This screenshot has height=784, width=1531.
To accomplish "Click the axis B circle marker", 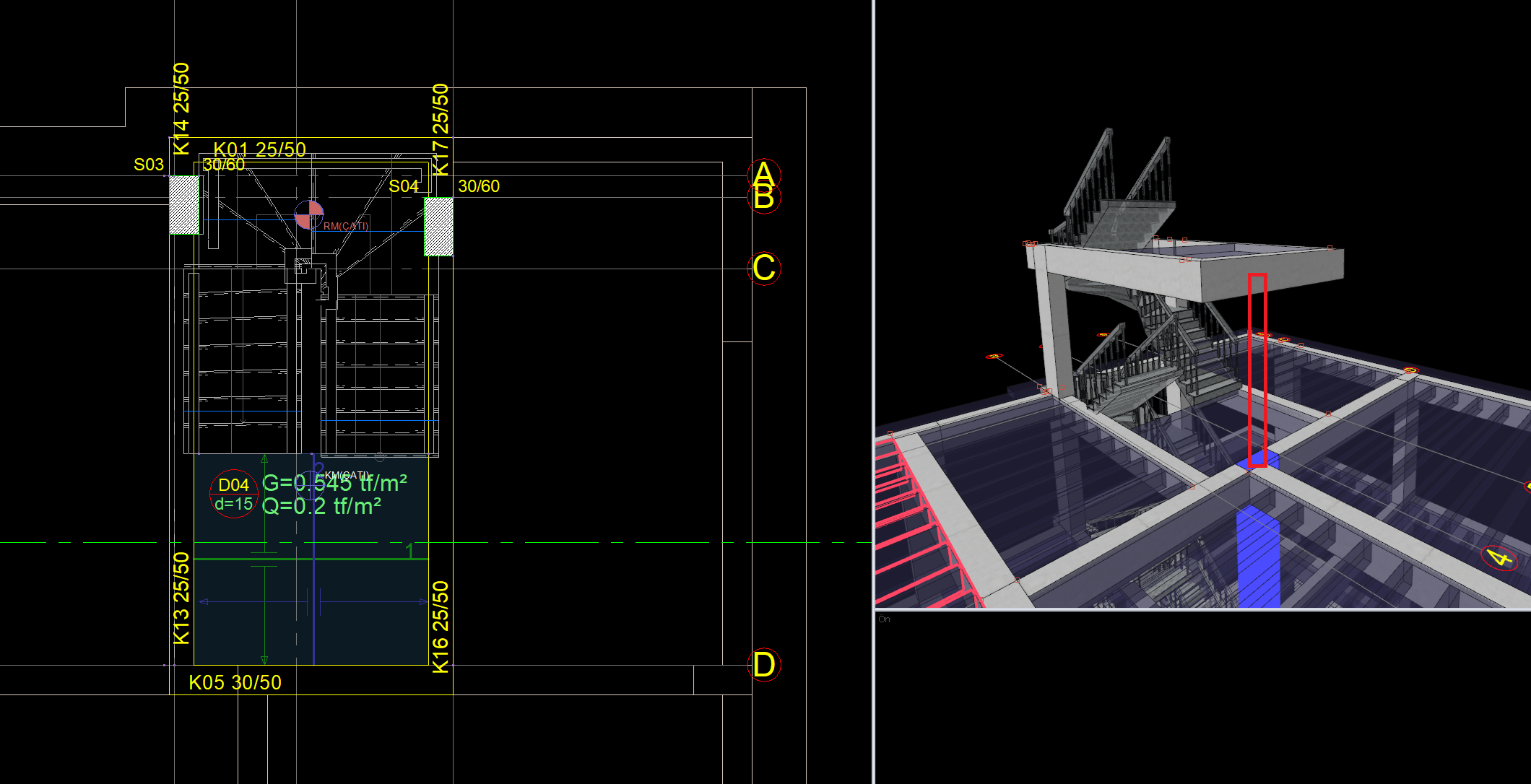I will coord(764,199).
